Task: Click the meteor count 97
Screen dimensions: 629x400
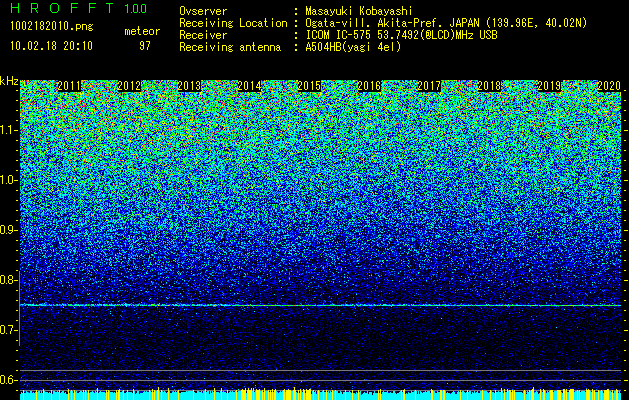Action: 145,46
